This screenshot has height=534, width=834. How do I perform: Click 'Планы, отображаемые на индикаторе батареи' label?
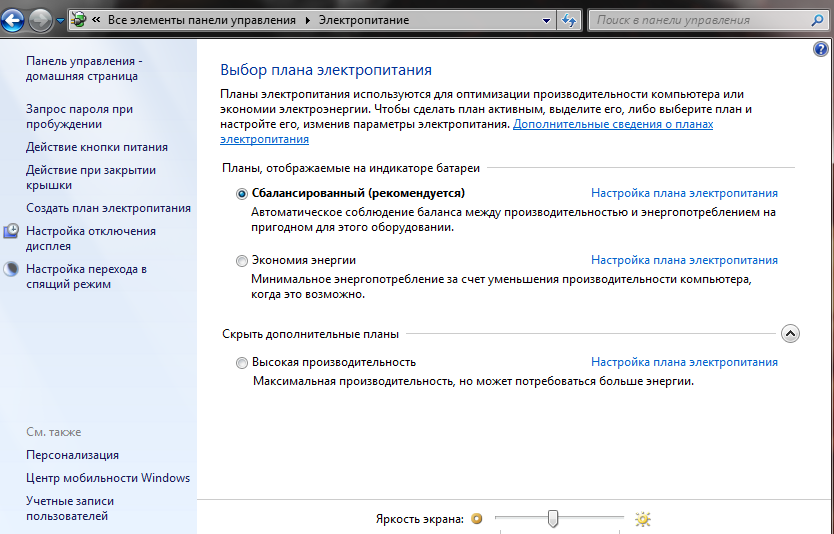click(x=351, y=168)
